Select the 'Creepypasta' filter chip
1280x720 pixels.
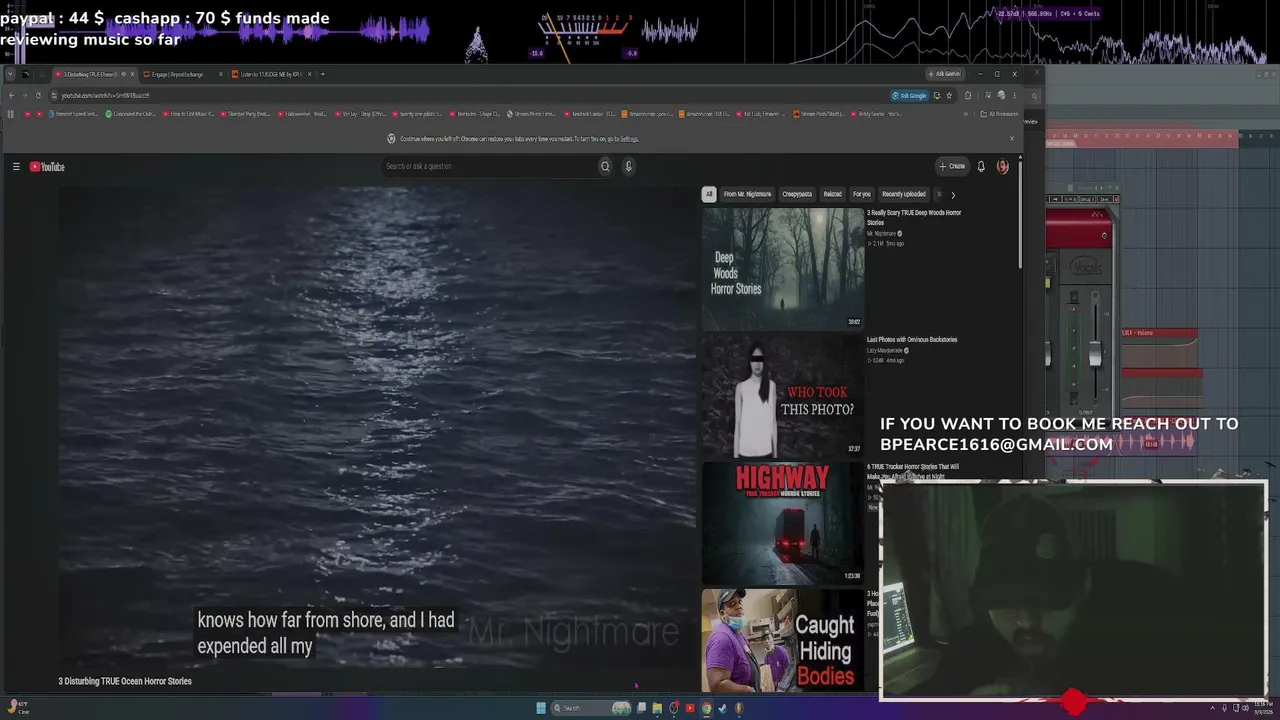[x=797, y=195]
